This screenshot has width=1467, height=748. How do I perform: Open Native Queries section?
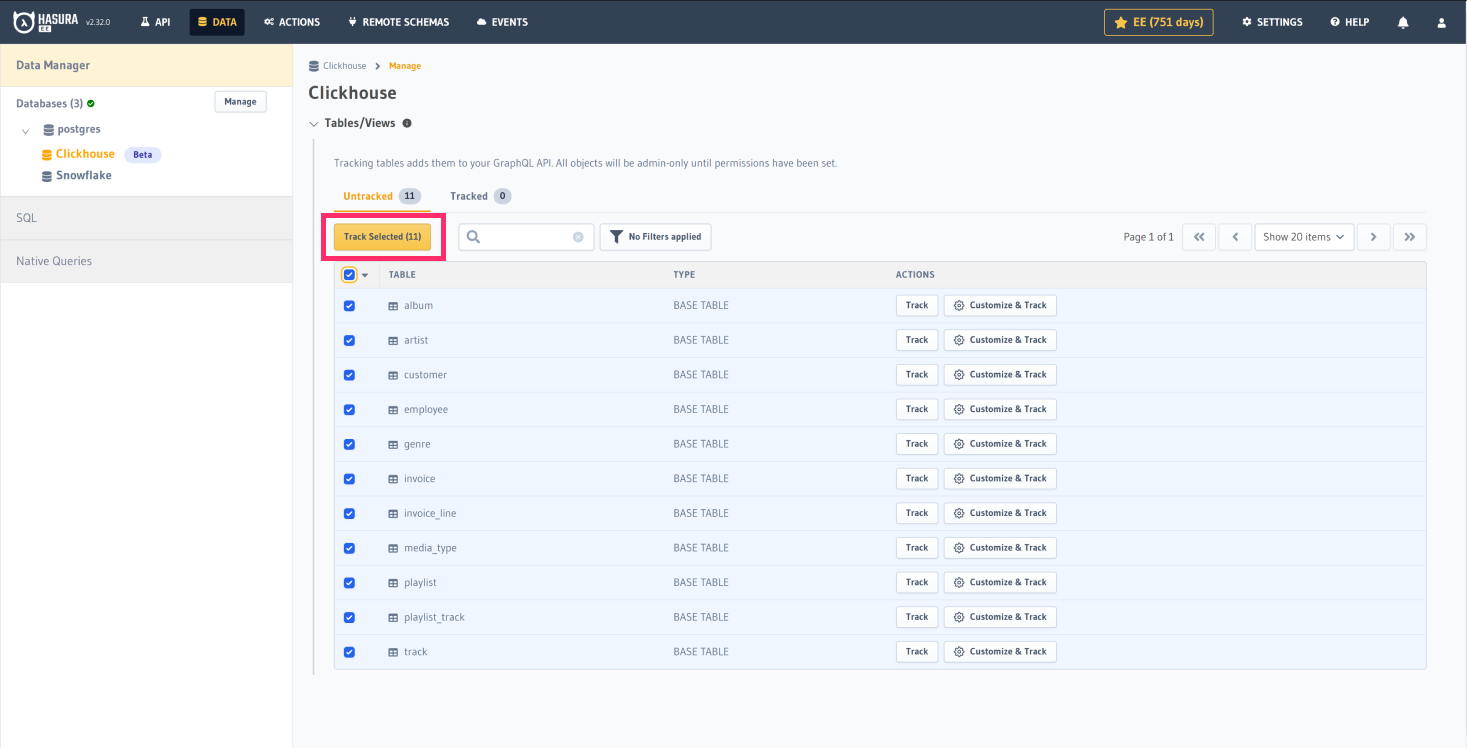click(146, 261)
